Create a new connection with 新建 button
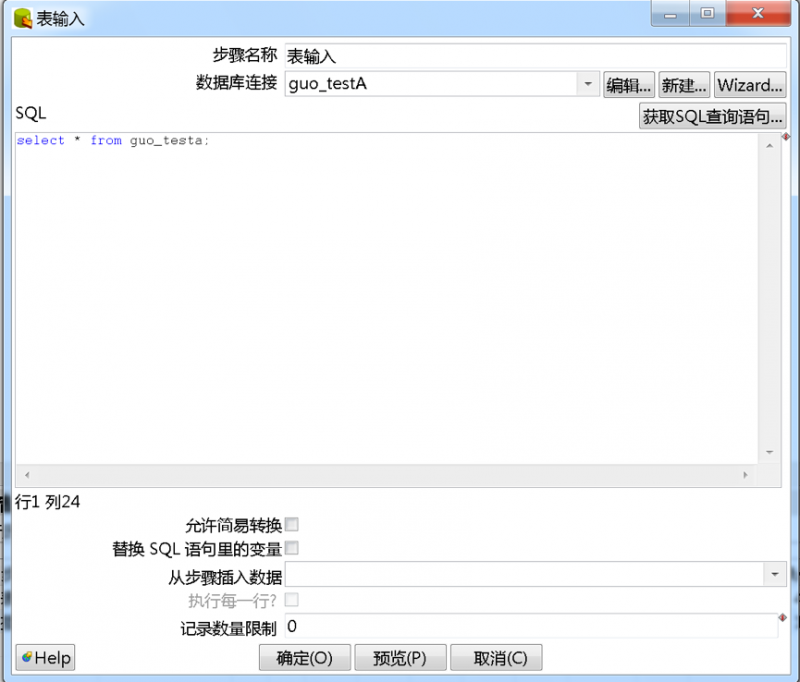Image resolution: width=800 pixels, height=682 pixels. 683,85
